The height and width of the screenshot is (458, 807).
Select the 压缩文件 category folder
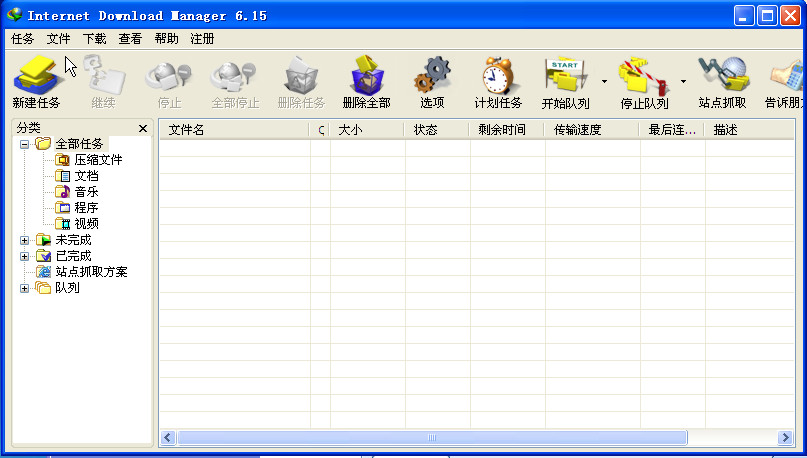point(89,160)
